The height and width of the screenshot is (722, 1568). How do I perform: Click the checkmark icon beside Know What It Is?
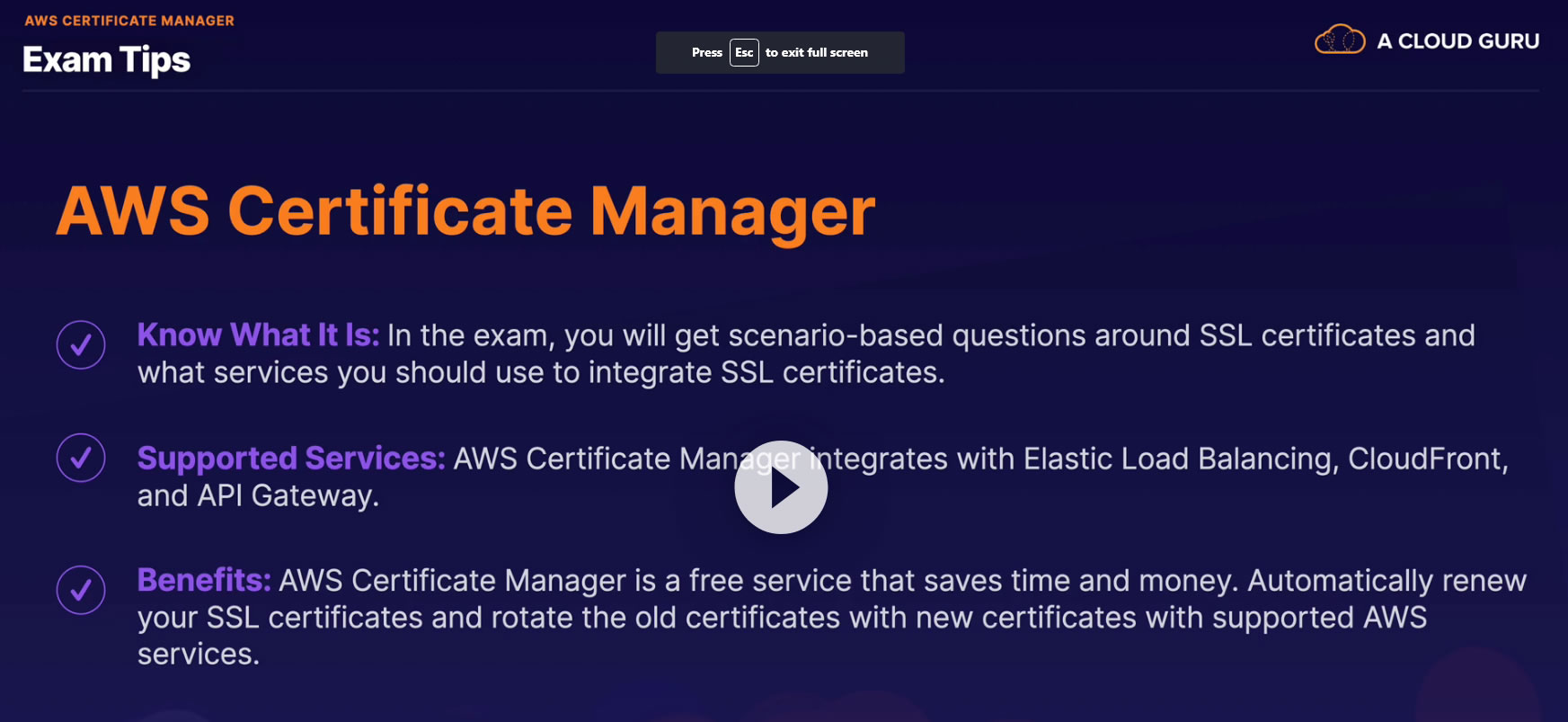click(81, 345)
